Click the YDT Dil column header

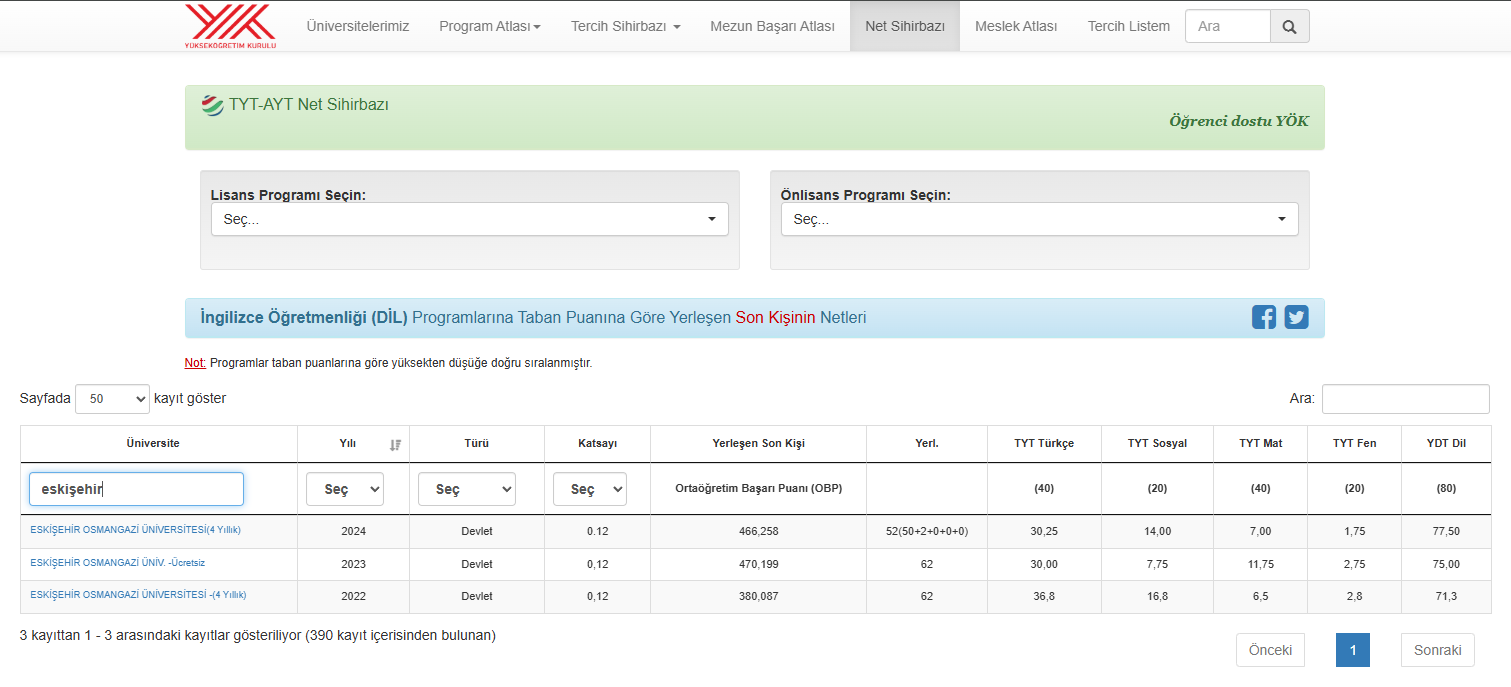pyautogui.click(x=1446, y=443)
